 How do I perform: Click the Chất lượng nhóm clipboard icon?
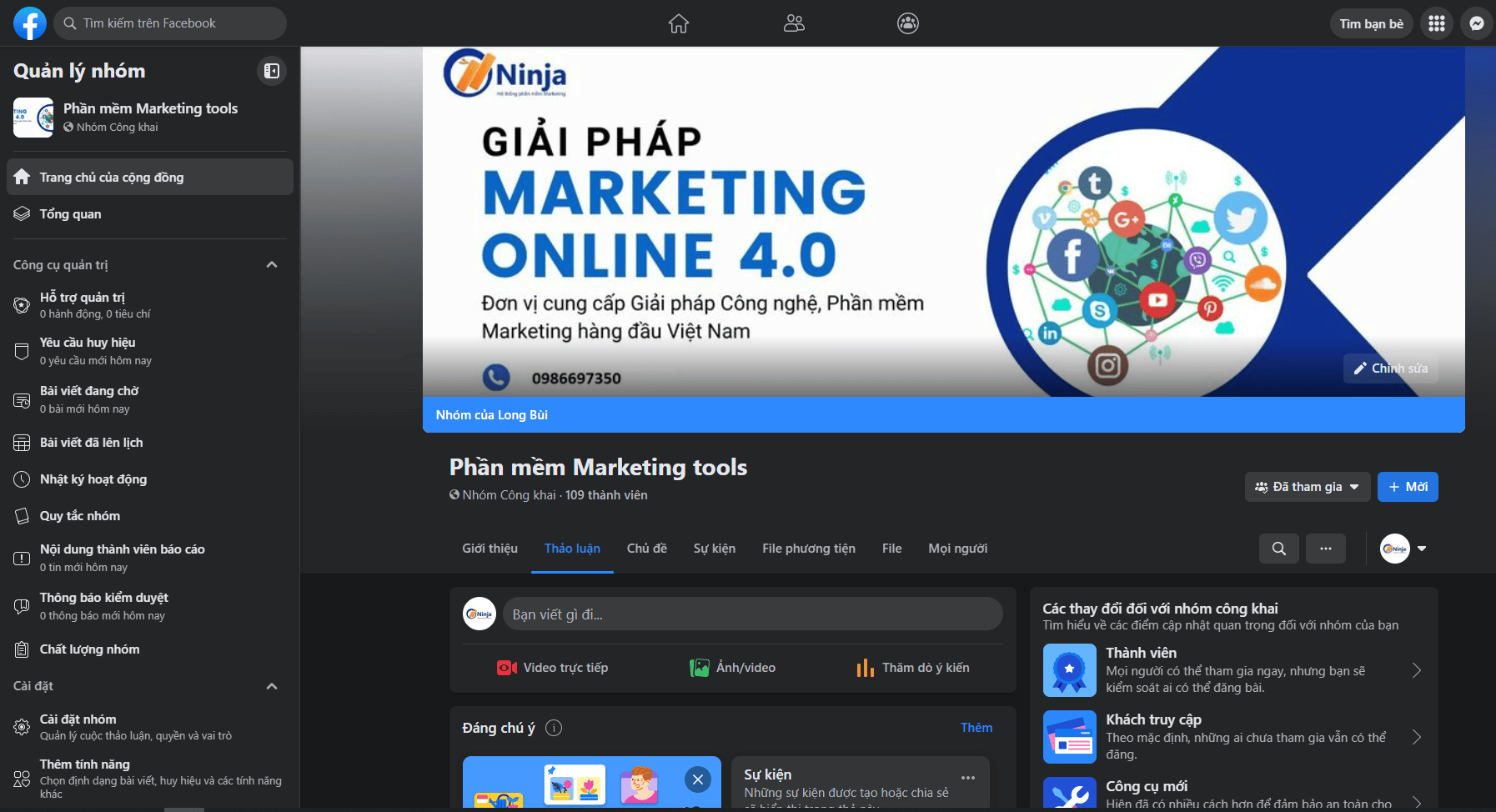[22, 649]
